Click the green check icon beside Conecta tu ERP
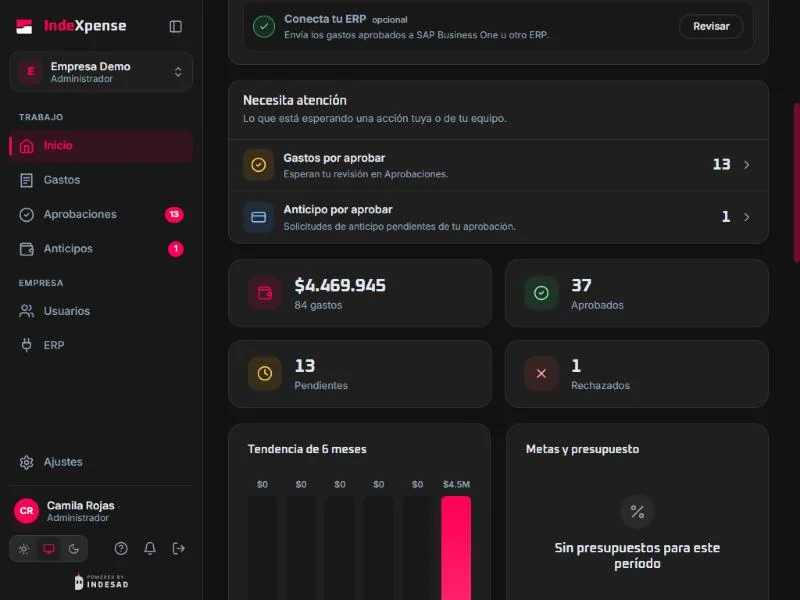800x600 pixels. [264, 27]
